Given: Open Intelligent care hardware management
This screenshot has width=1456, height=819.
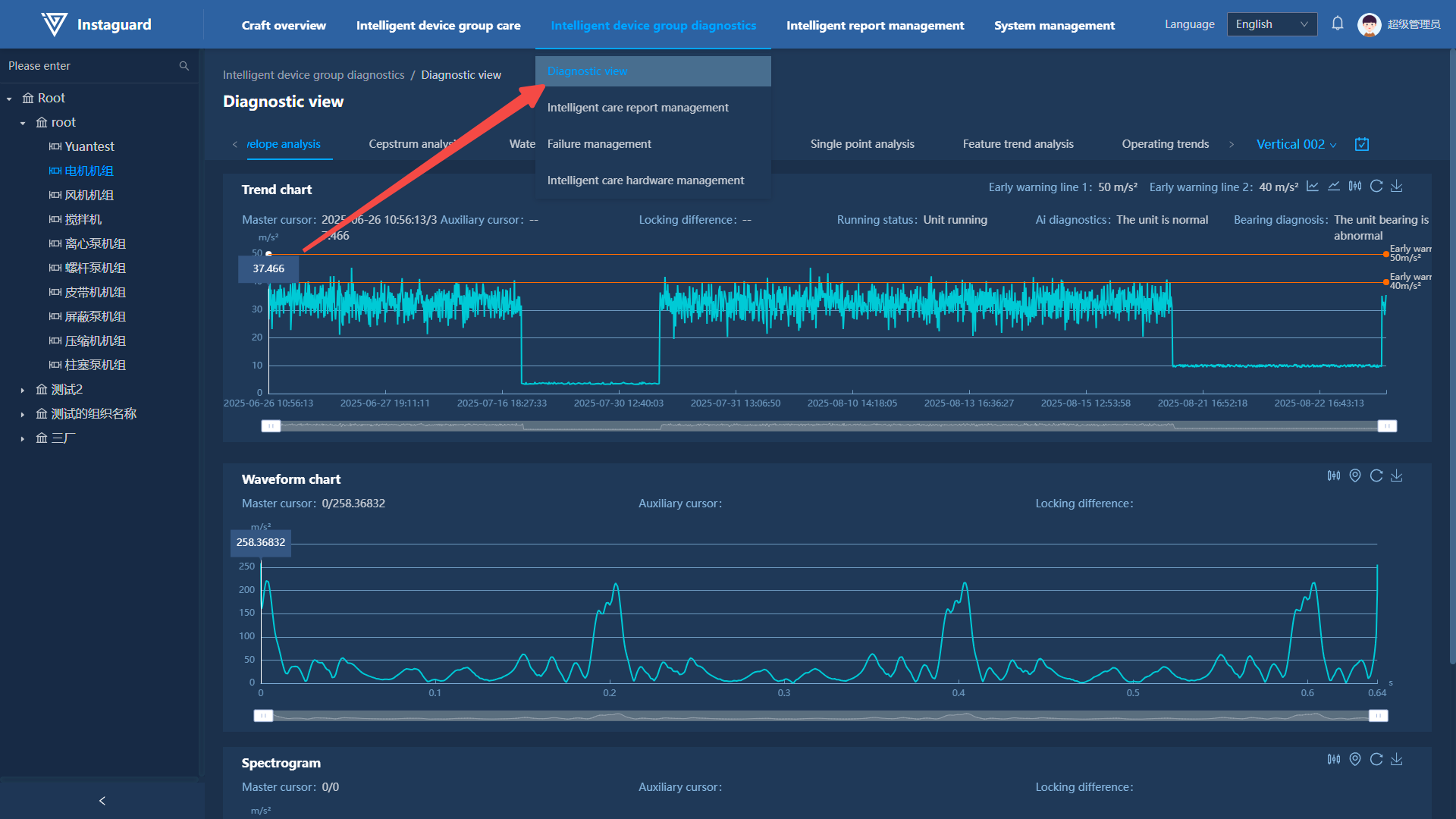Looking at the screenshot, I should click(x=645, y=180).
